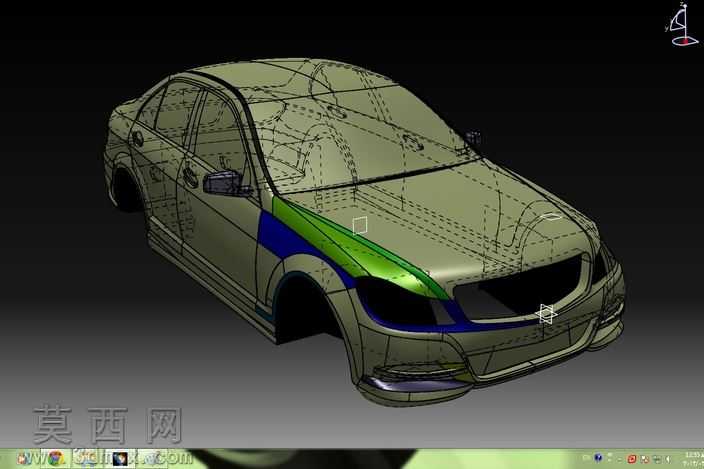Click the 3D compass in the viewport corner

682,24
